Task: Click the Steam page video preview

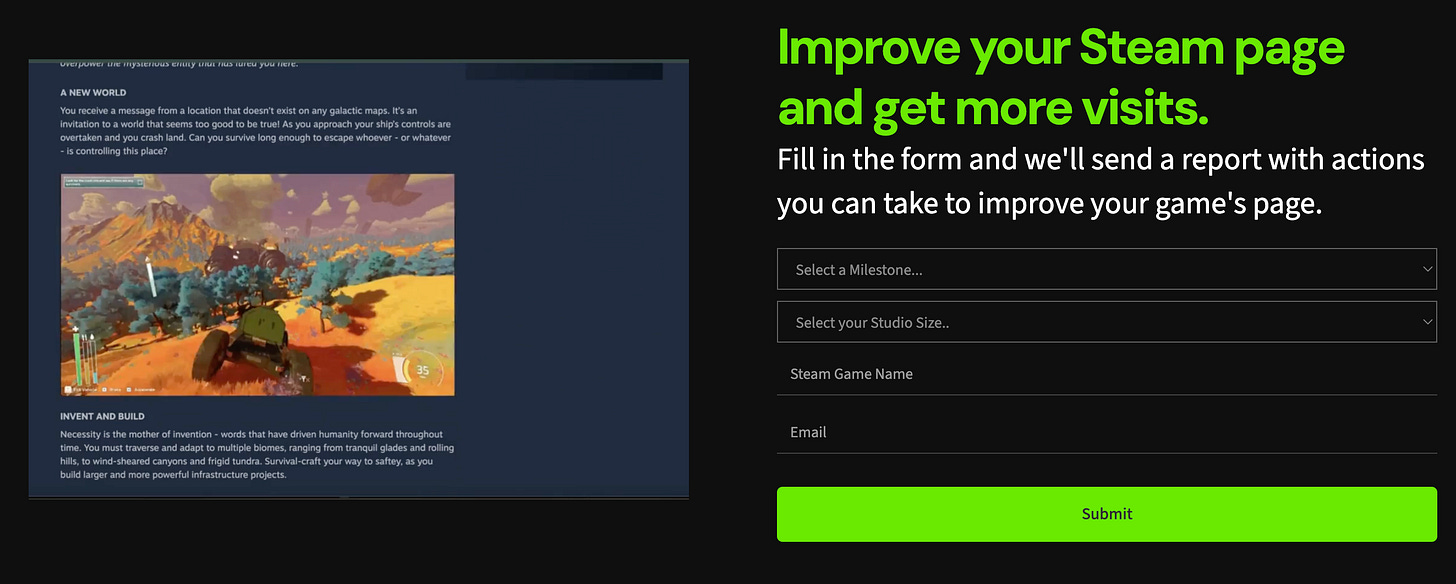Action: coord(358,279)
